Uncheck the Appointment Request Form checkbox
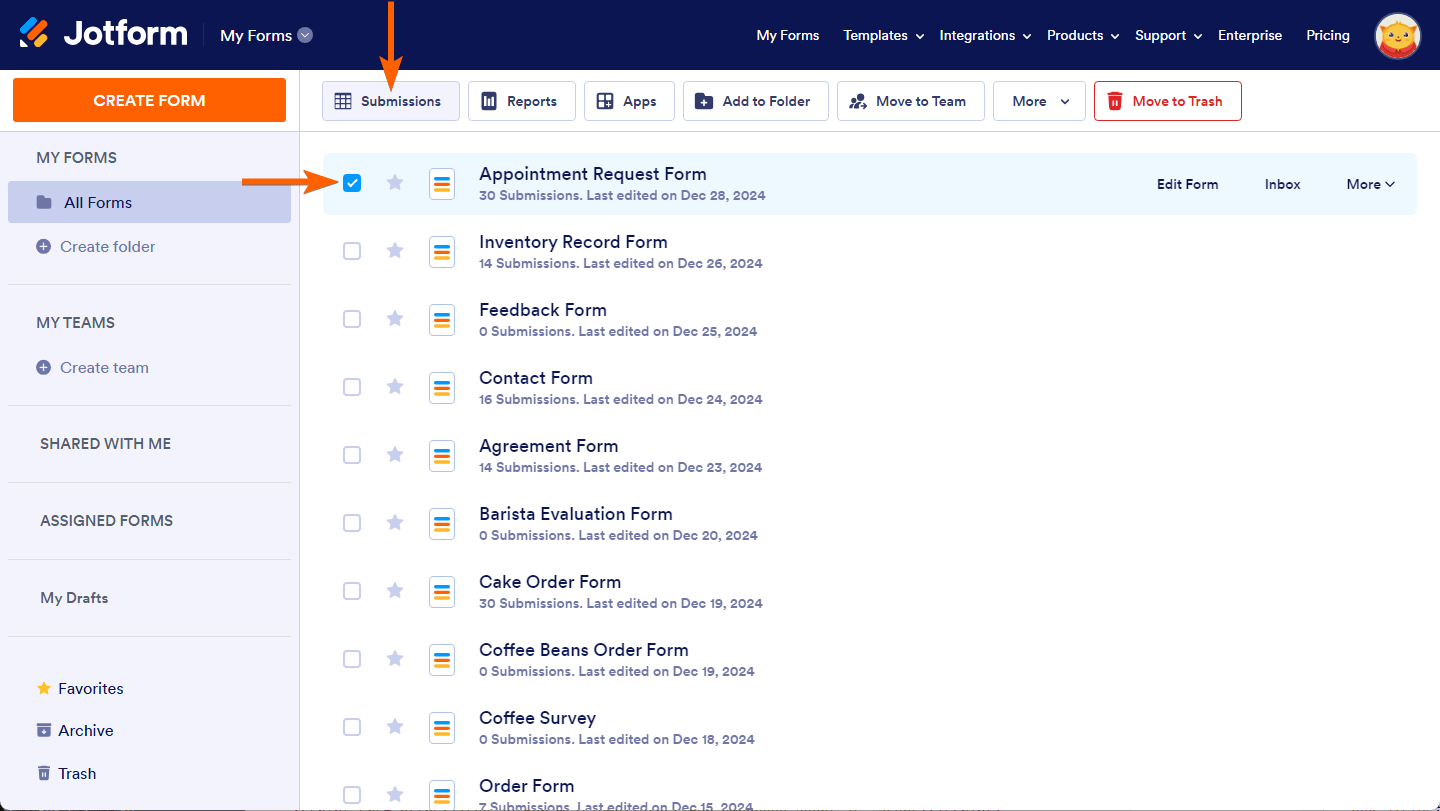Viewport: 1440px width, 811px height. tap(352, 183)
